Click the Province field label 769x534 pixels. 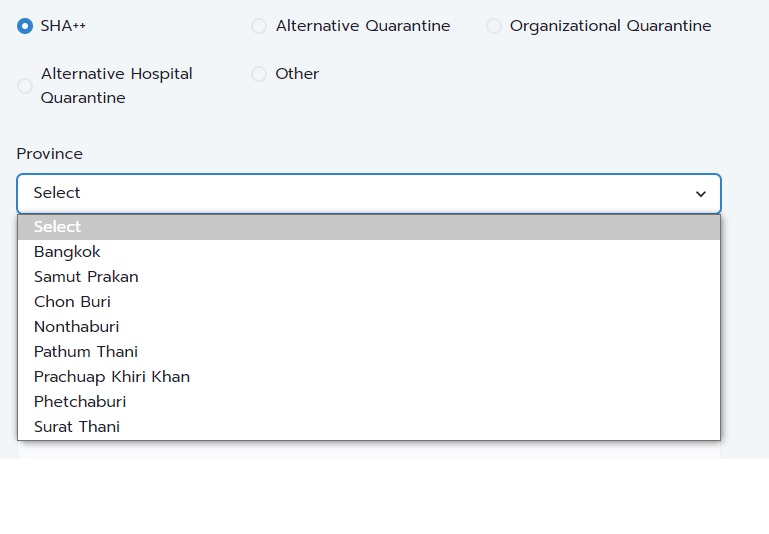point(50,154)
